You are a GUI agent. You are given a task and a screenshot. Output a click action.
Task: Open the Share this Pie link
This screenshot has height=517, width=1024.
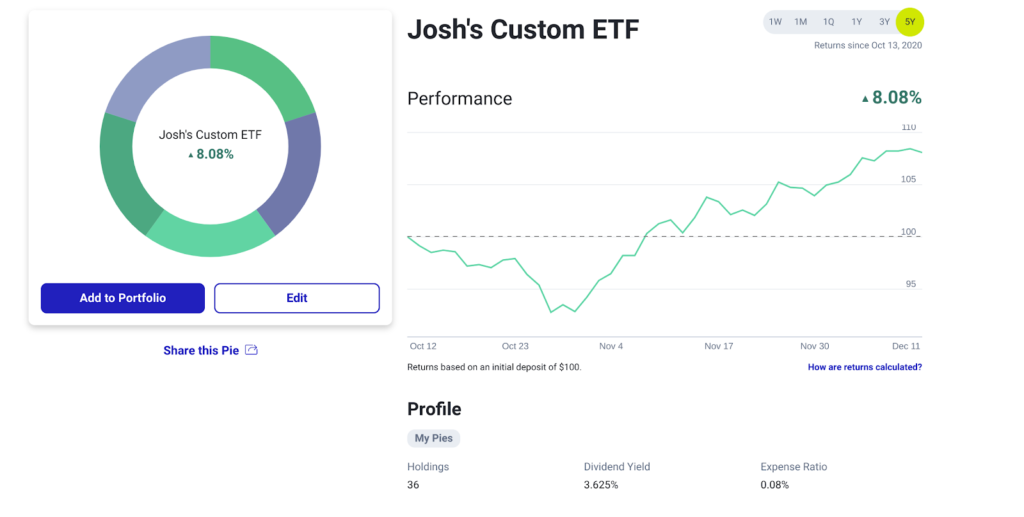201,350
